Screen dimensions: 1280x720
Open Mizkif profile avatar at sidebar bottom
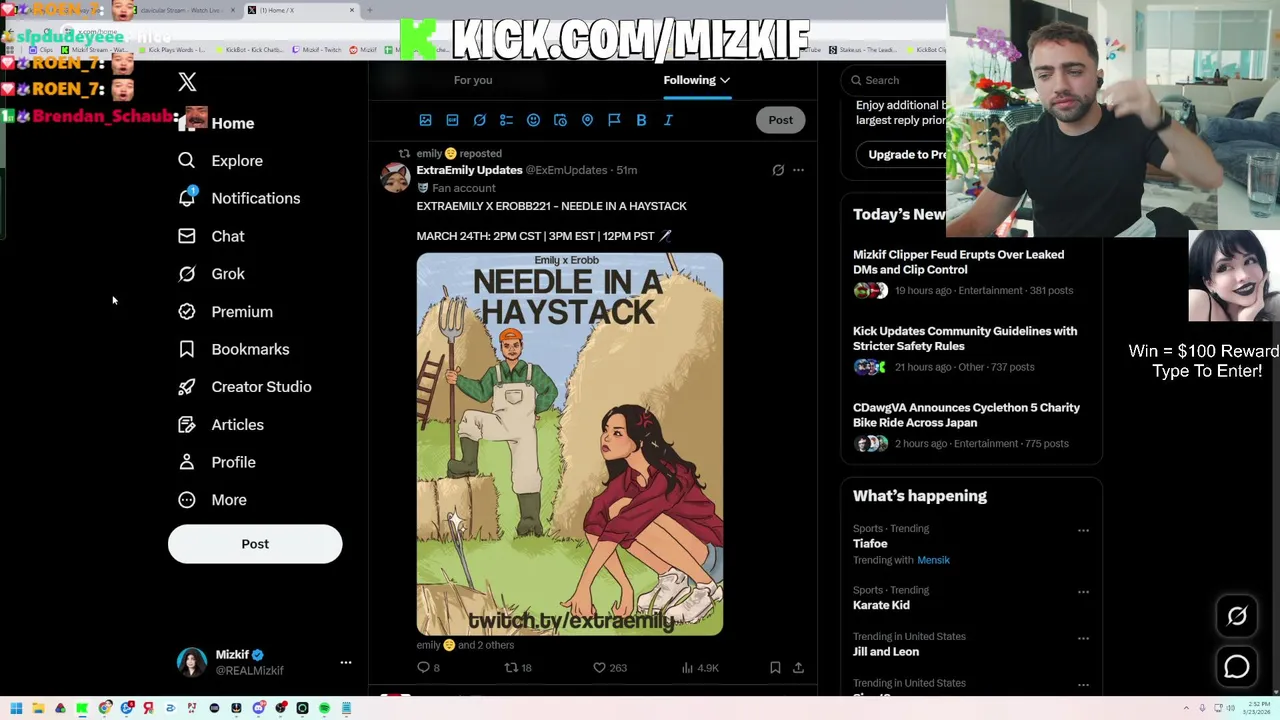click(192, 662)
